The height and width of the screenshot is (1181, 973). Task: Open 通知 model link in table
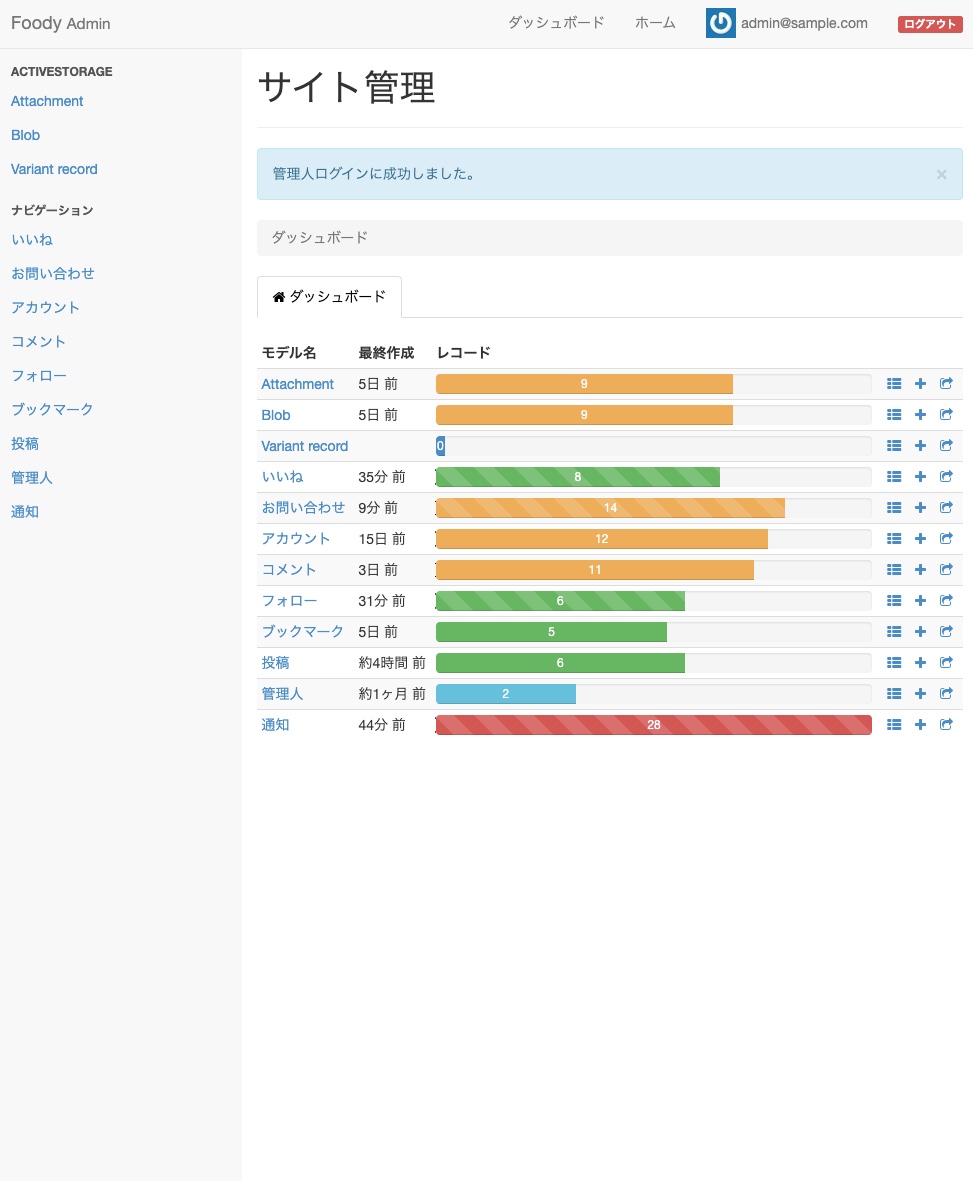click(x=275, y=725)
